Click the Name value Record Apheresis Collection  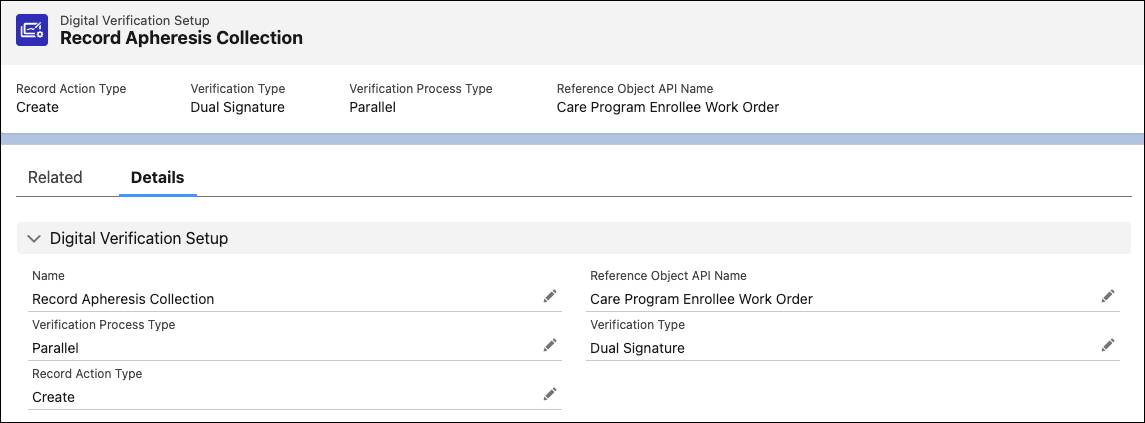tap(123, 299)
